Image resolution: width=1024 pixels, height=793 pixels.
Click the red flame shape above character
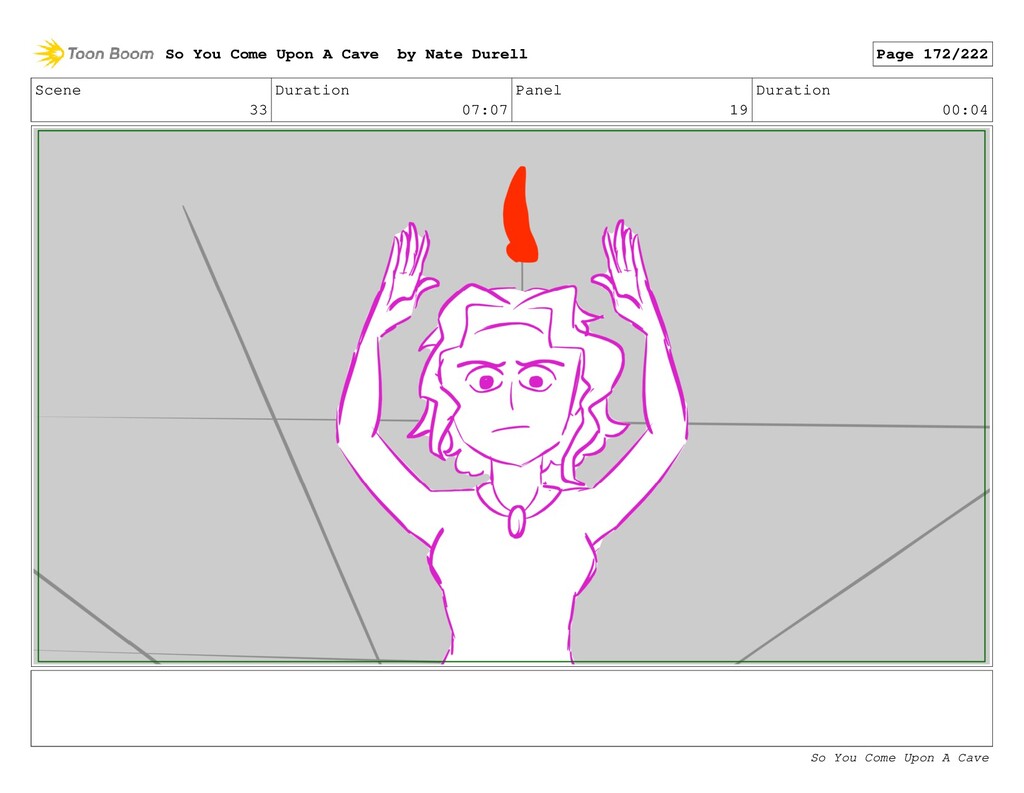(520, 214)
